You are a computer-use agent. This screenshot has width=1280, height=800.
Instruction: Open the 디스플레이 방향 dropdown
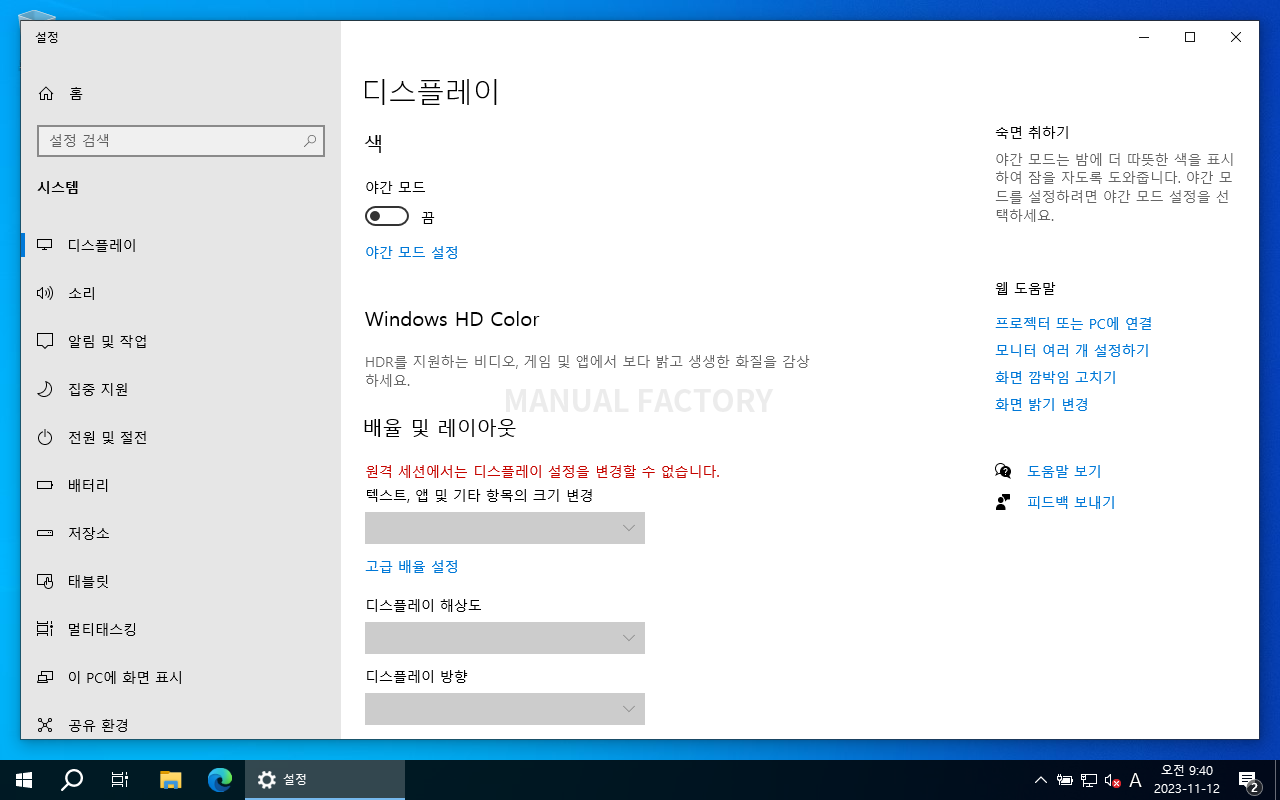[x=505, y=709]
